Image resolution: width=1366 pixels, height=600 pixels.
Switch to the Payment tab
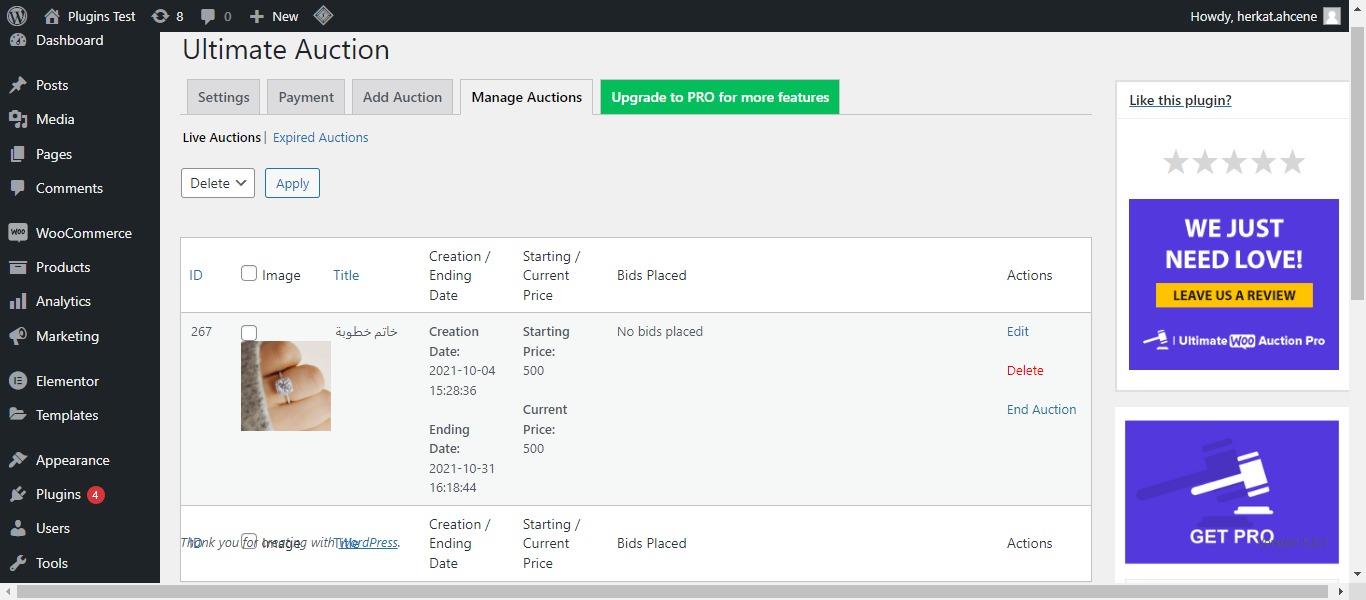pyautogui.click(x=306, y=97)
